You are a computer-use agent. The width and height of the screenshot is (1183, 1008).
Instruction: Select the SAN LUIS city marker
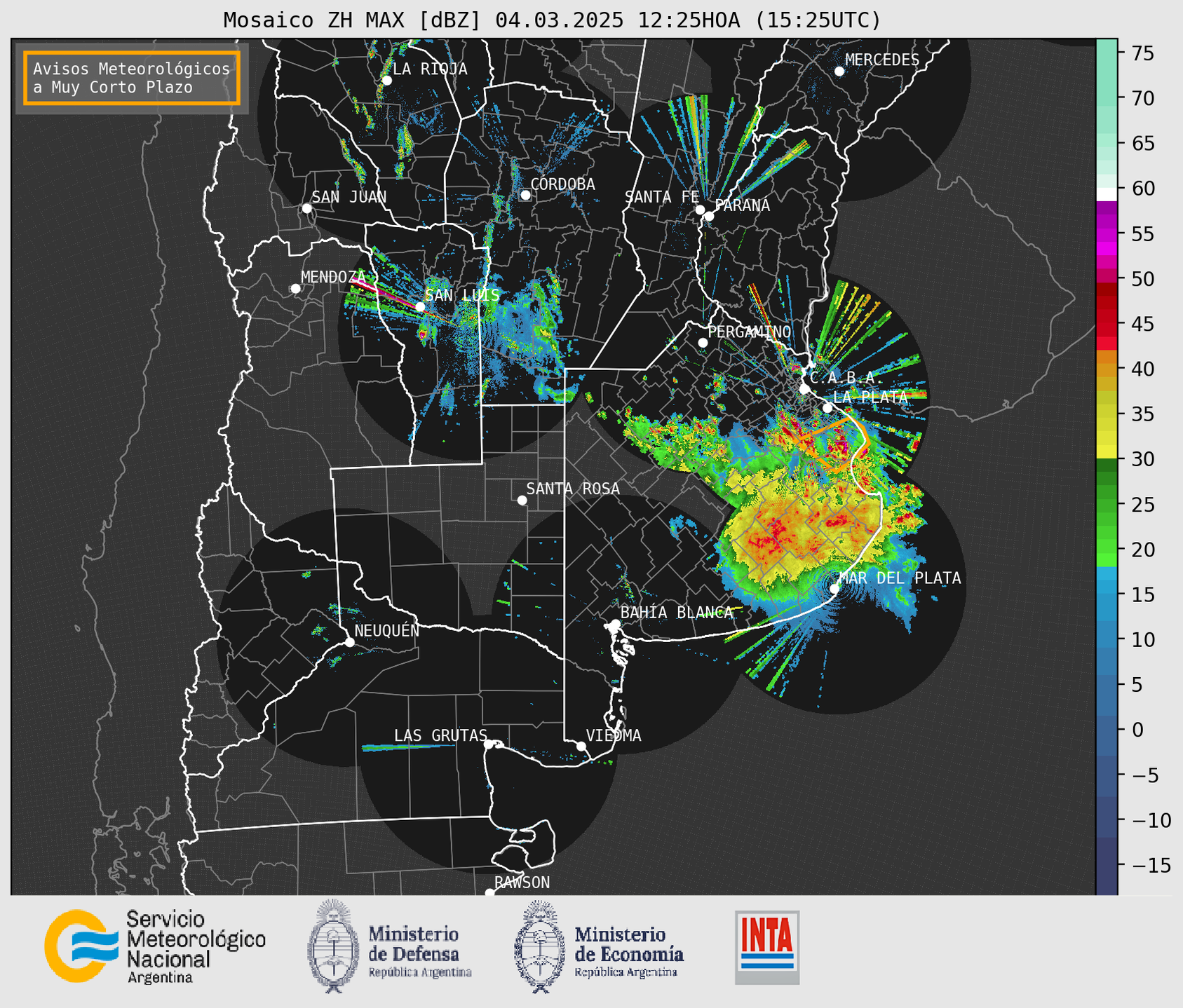pos(420,306)
